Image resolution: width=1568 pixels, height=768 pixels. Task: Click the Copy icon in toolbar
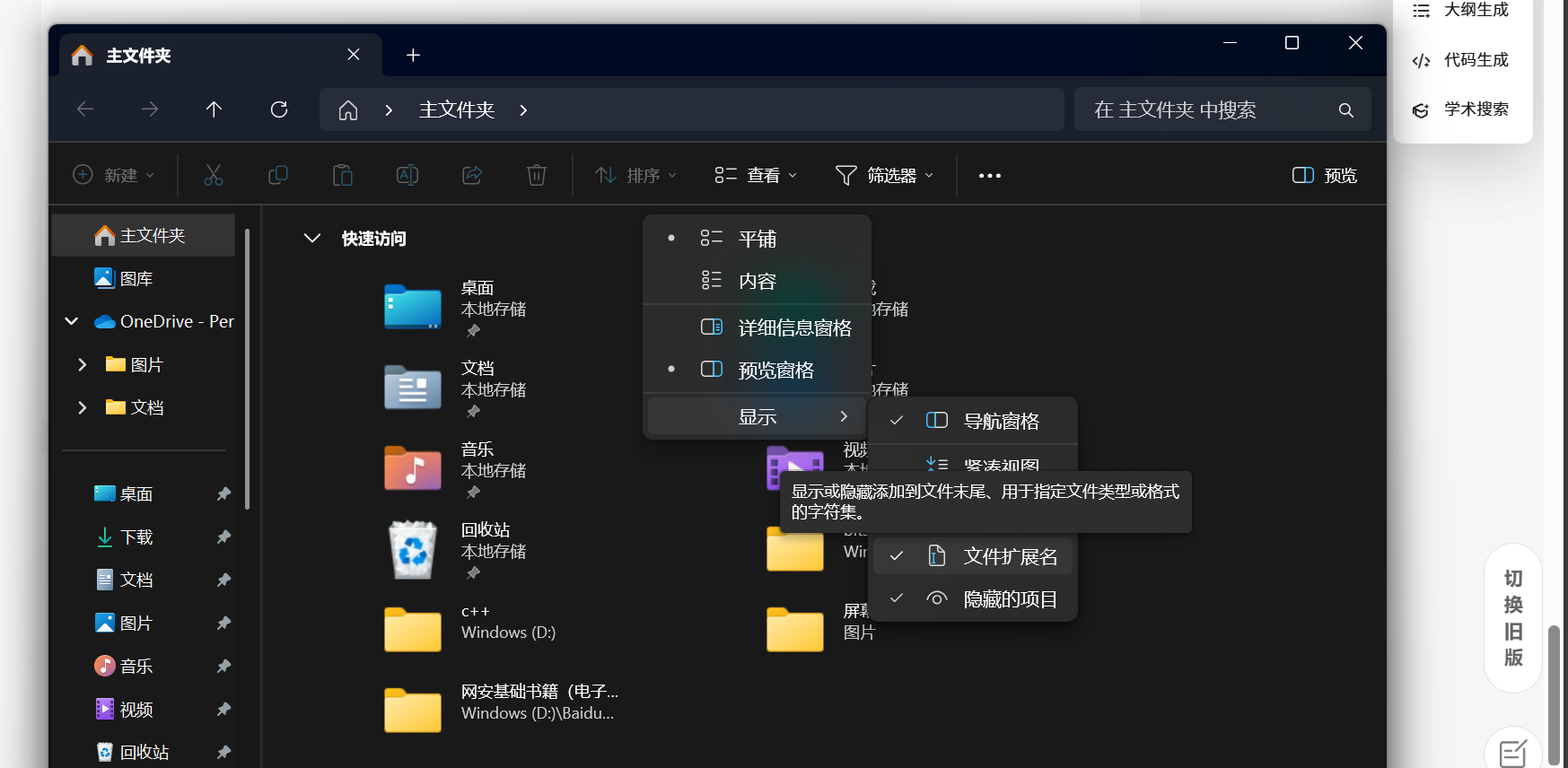click(278, 175)
